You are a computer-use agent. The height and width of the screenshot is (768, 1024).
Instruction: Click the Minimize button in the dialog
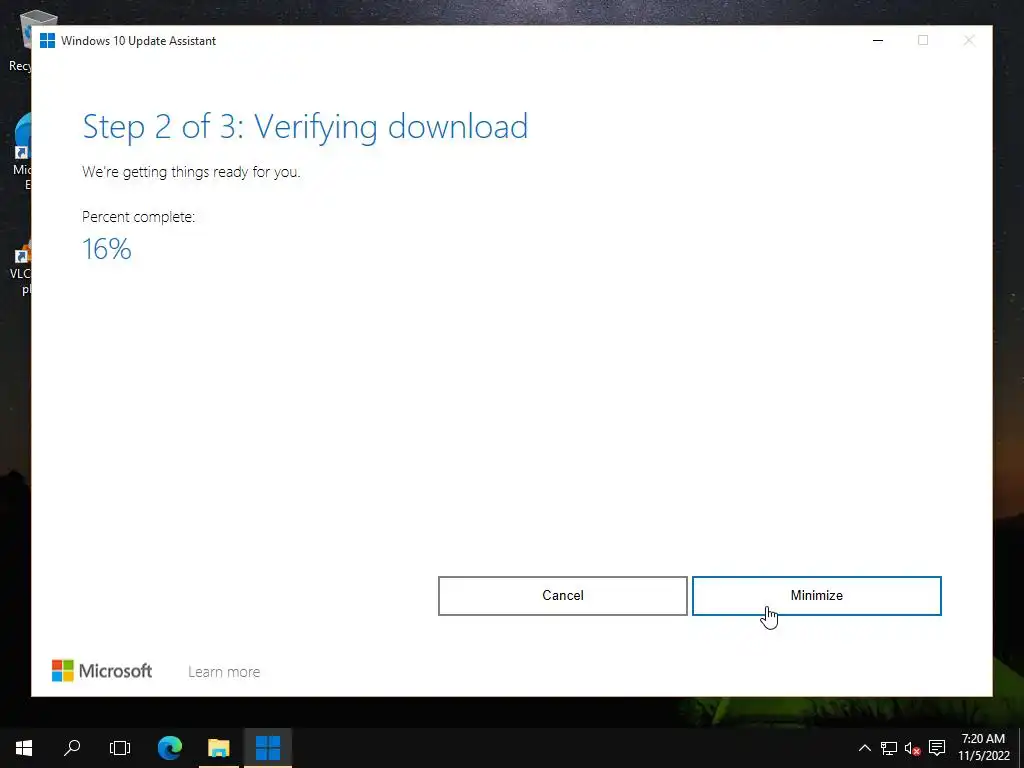click(816, 596)
